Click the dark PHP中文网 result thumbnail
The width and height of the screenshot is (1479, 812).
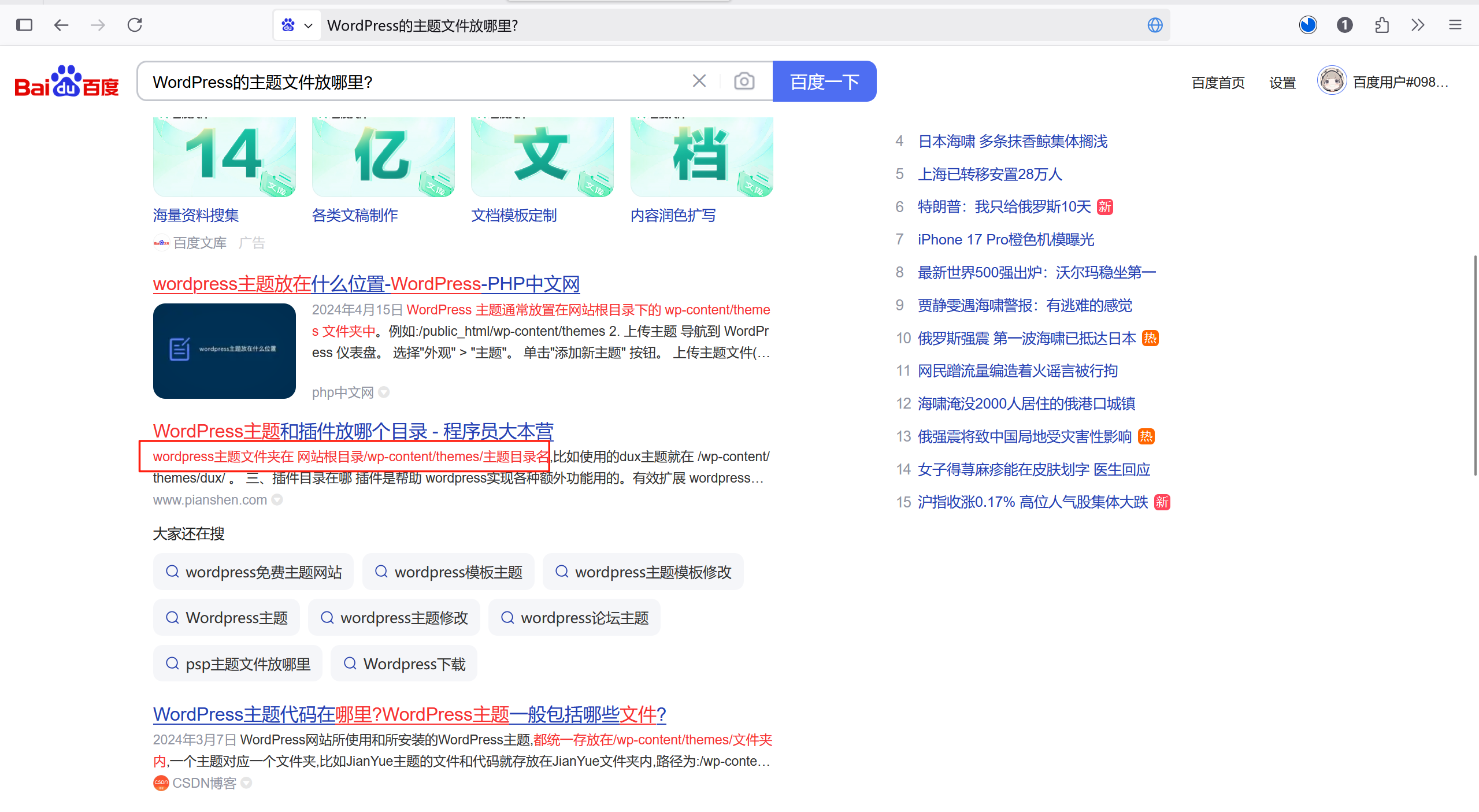[224, 351]
